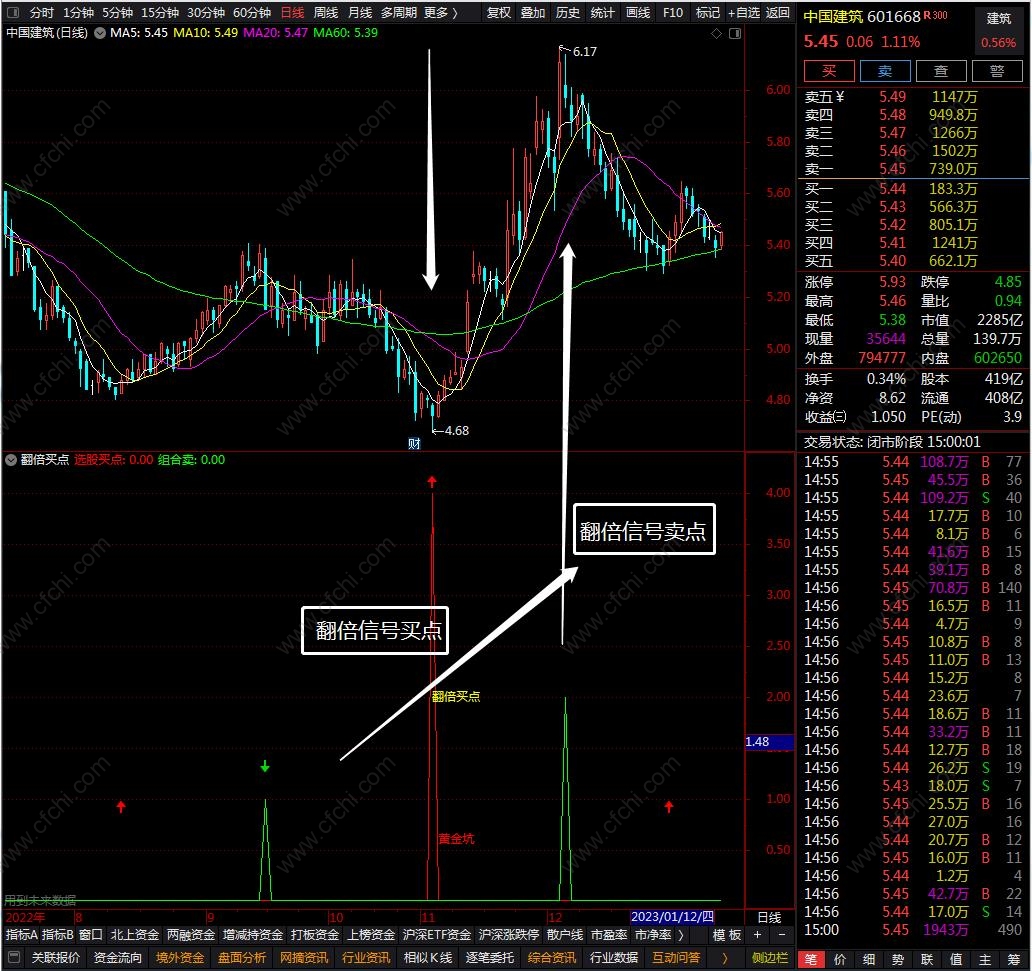Viewport: 1032px width, 971px height.
Task: Show 市盈率 indicator
Action: tap(609, 935)
